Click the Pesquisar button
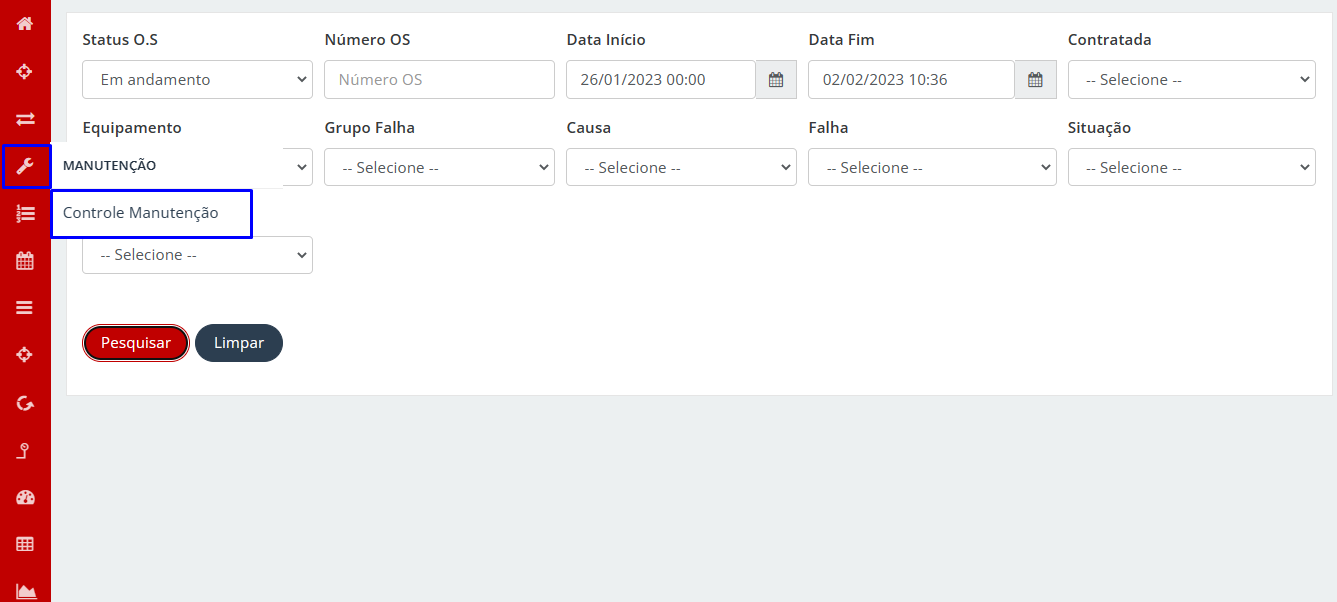This screenshot has width=1337, height=602. (x=136, y=343)
